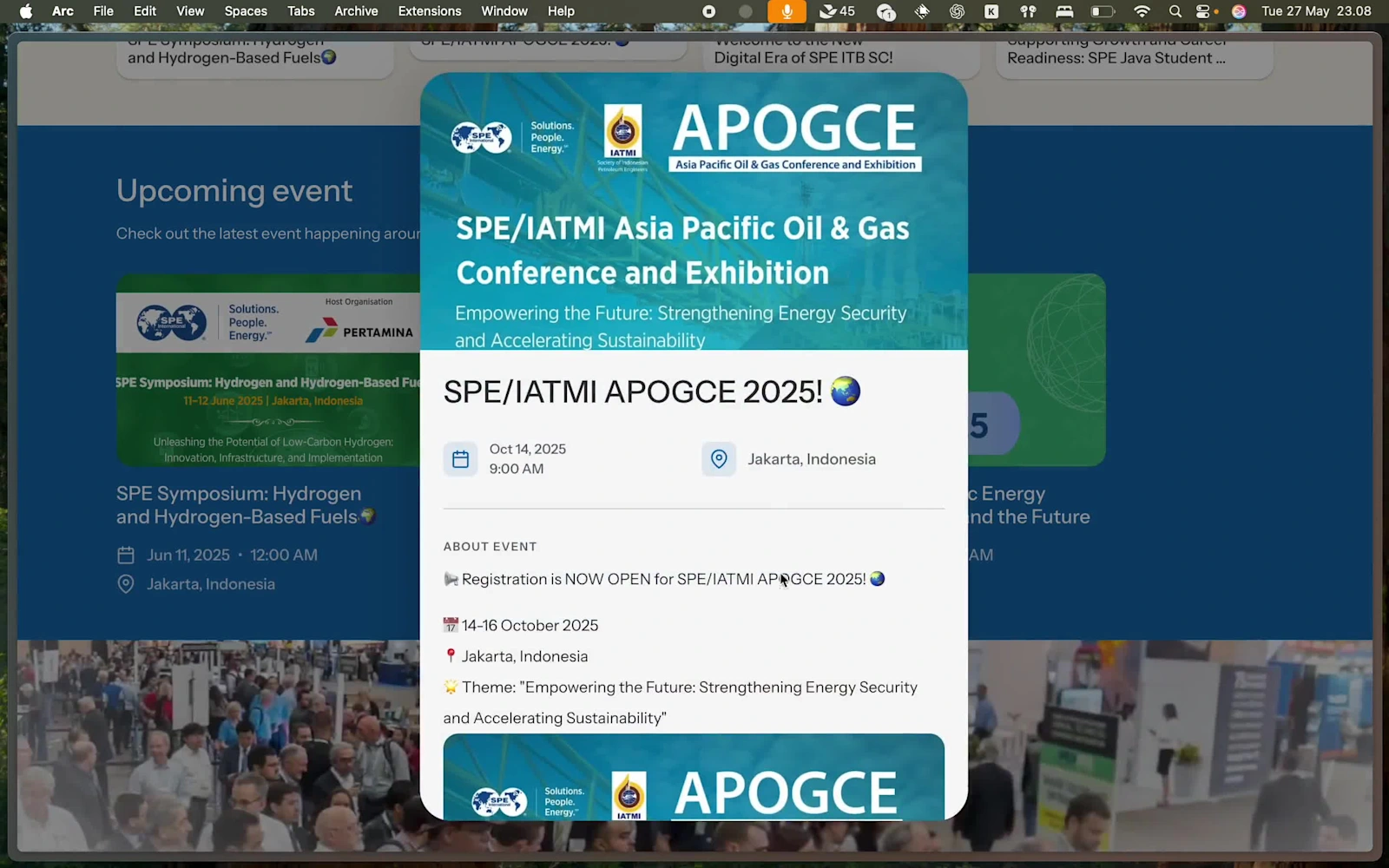Open the Hydrogen Symposium event card image
This screenshot has height=868, width=1389.
(268, 371)
